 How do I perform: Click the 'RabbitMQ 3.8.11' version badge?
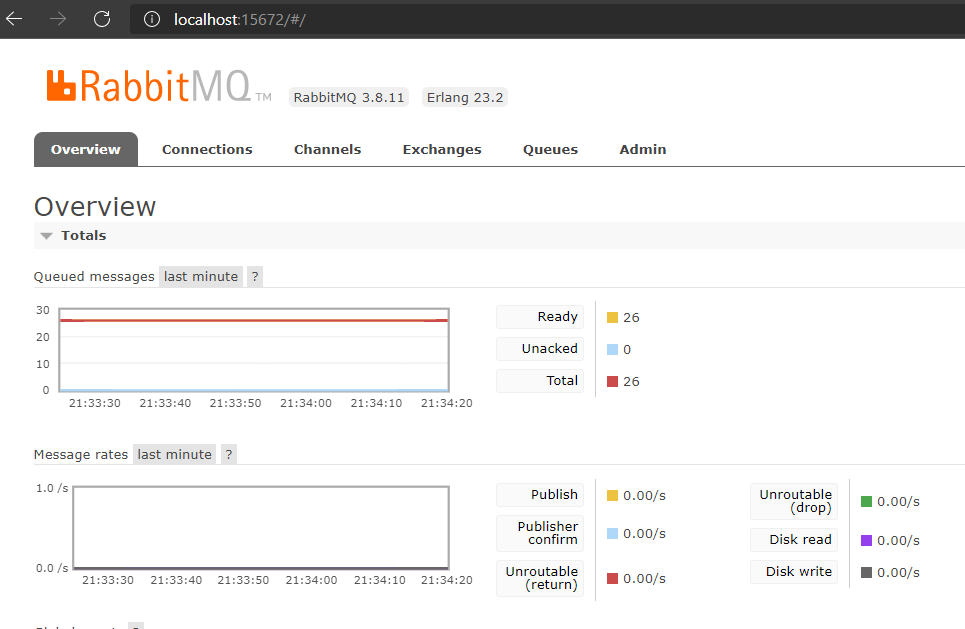349,97
